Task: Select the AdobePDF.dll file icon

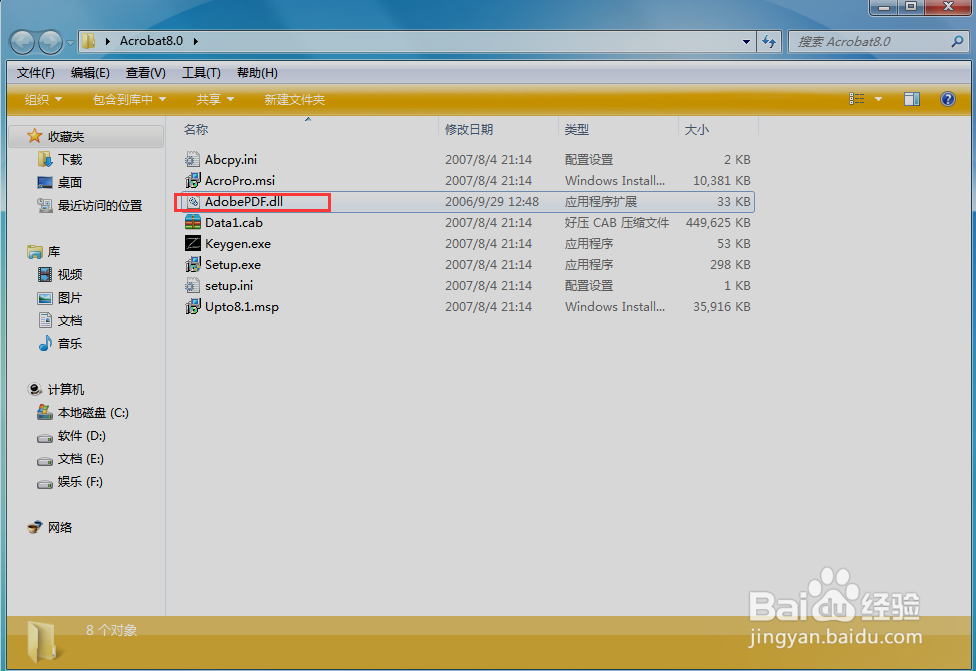Action: (x=193, y=202)
